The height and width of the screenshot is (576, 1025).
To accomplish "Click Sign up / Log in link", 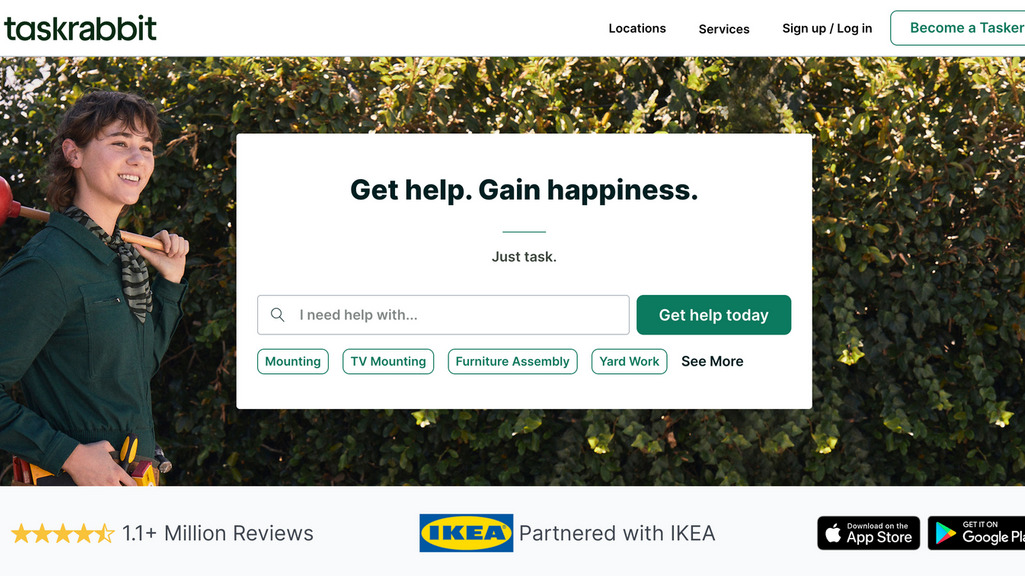I will (827, 29).
